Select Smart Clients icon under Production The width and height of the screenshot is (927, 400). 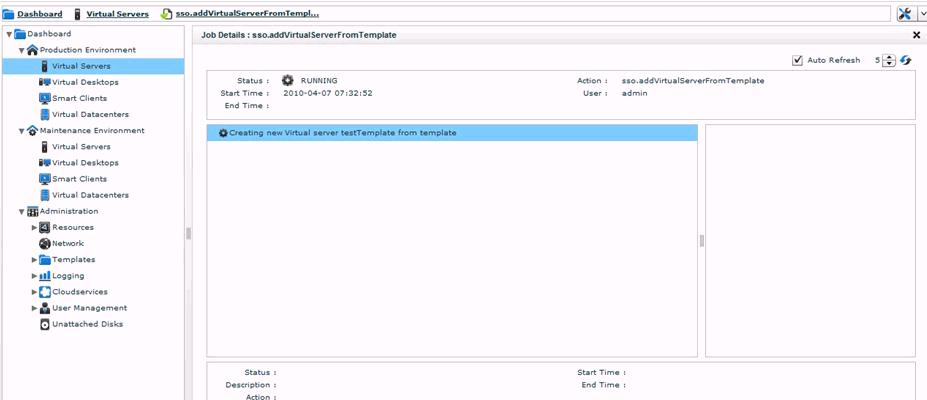[44, 98]
